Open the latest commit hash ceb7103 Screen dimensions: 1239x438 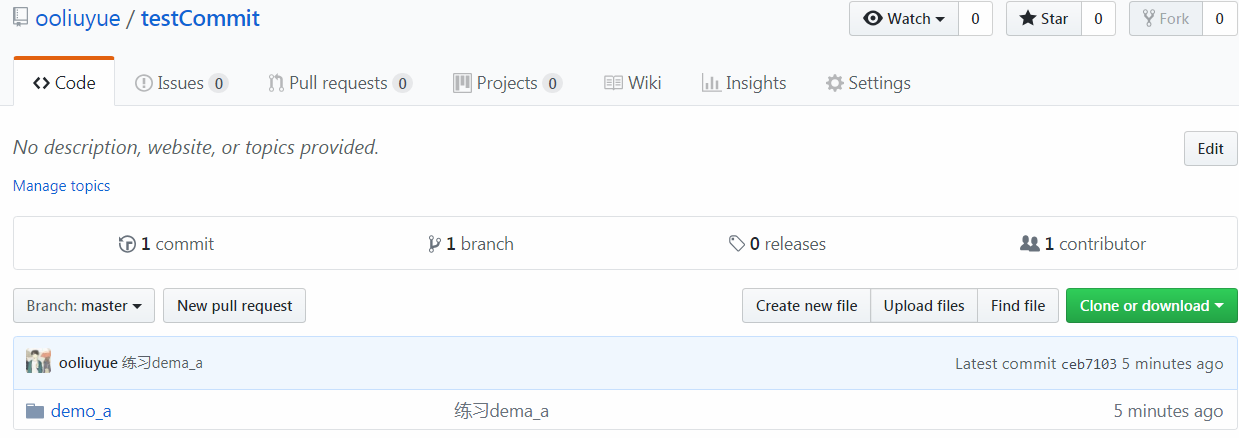(x=1088, y=364)
